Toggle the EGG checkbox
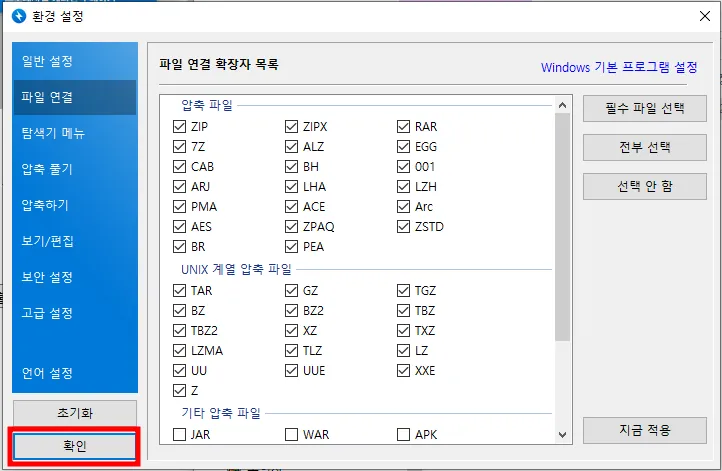The height and width of the screenshot is (471, 722). pos(403,146)
